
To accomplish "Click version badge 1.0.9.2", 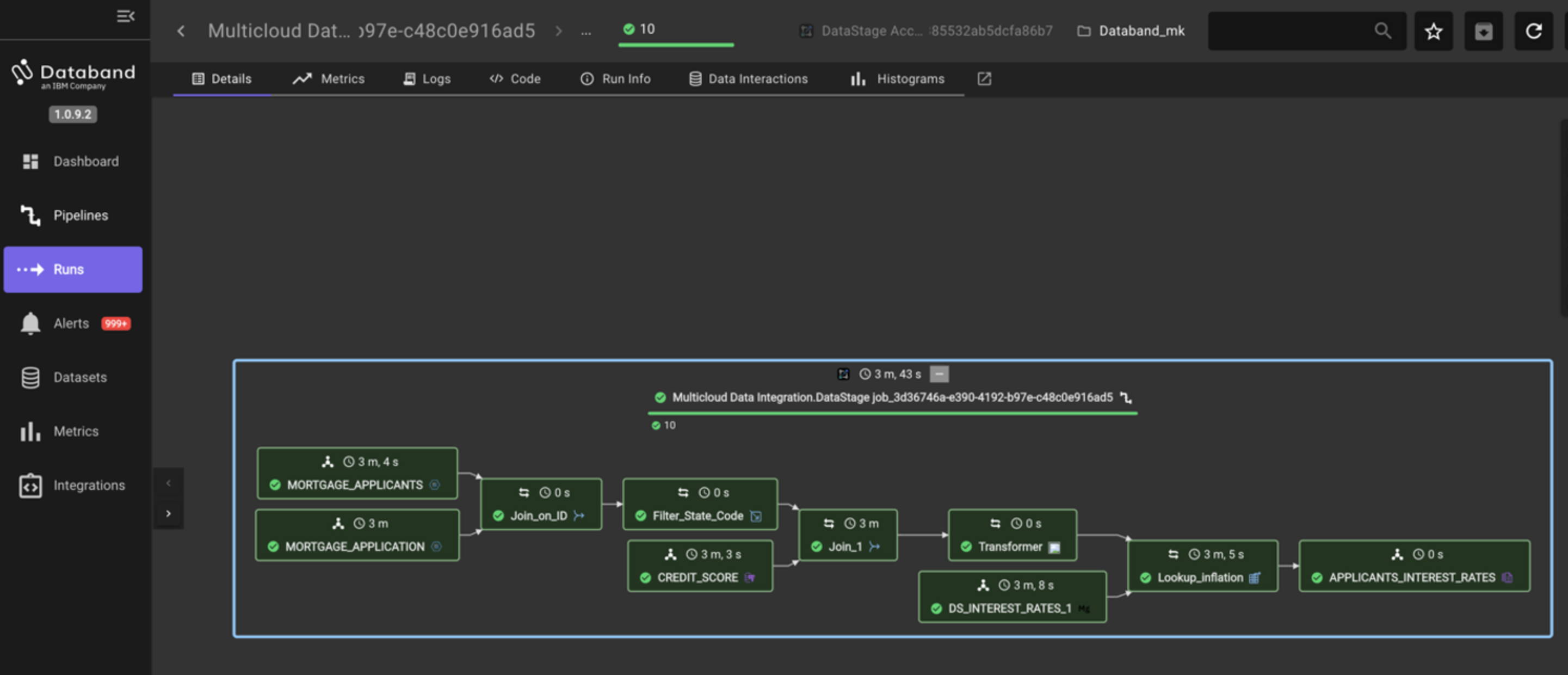I will [72, 114].
